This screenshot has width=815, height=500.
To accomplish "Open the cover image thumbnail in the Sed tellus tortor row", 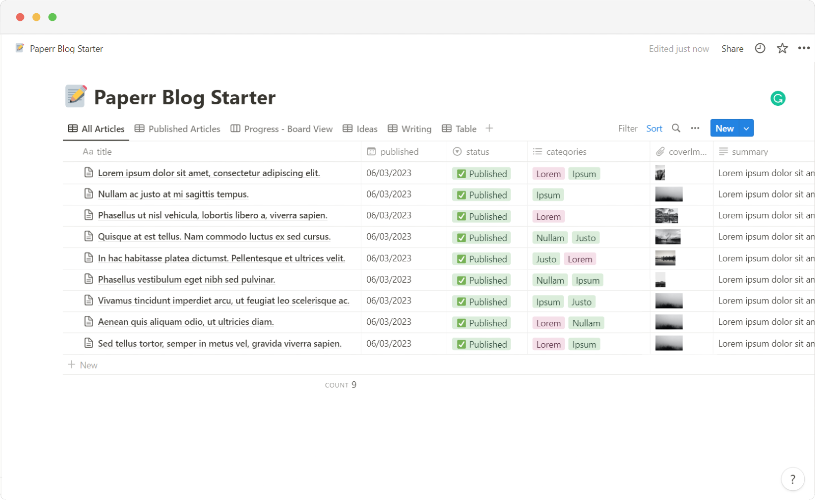I will (x=669, y=344).
